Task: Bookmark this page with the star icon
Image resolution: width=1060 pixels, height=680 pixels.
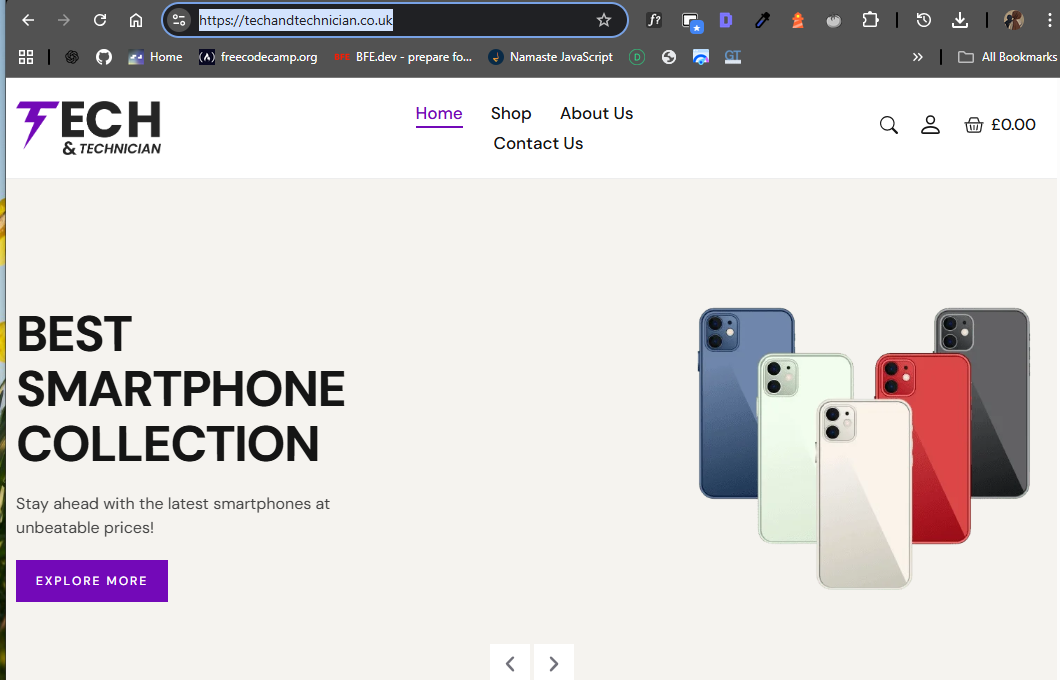Action: coord(604,20)
